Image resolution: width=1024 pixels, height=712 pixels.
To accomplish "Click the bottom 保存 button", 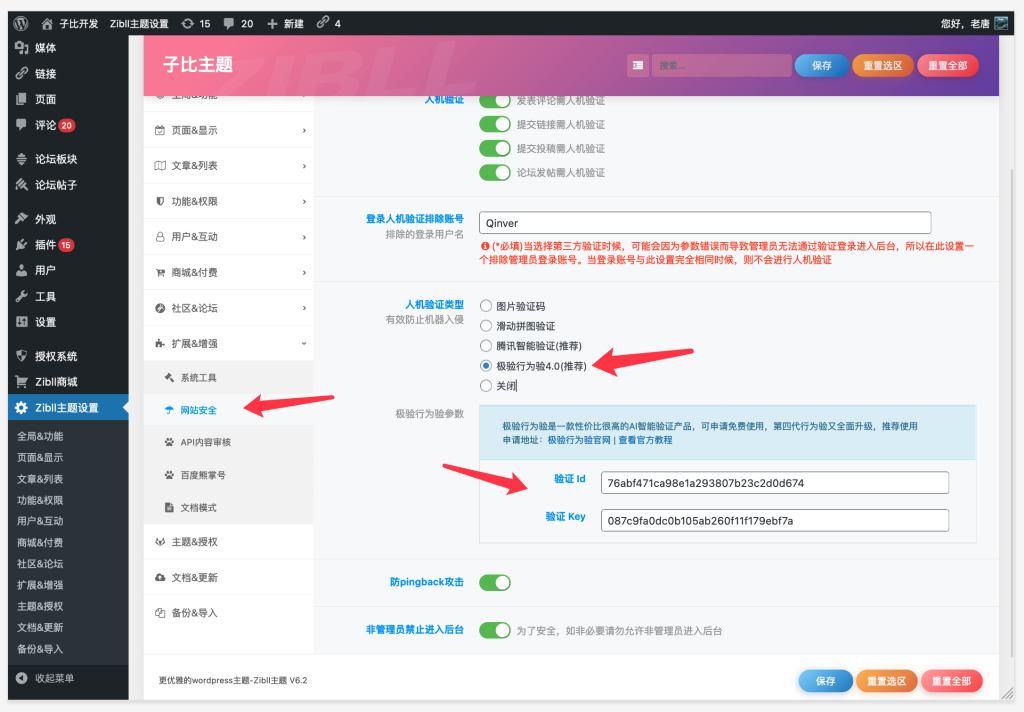I will pyautogui.click(x=825, y=681).
